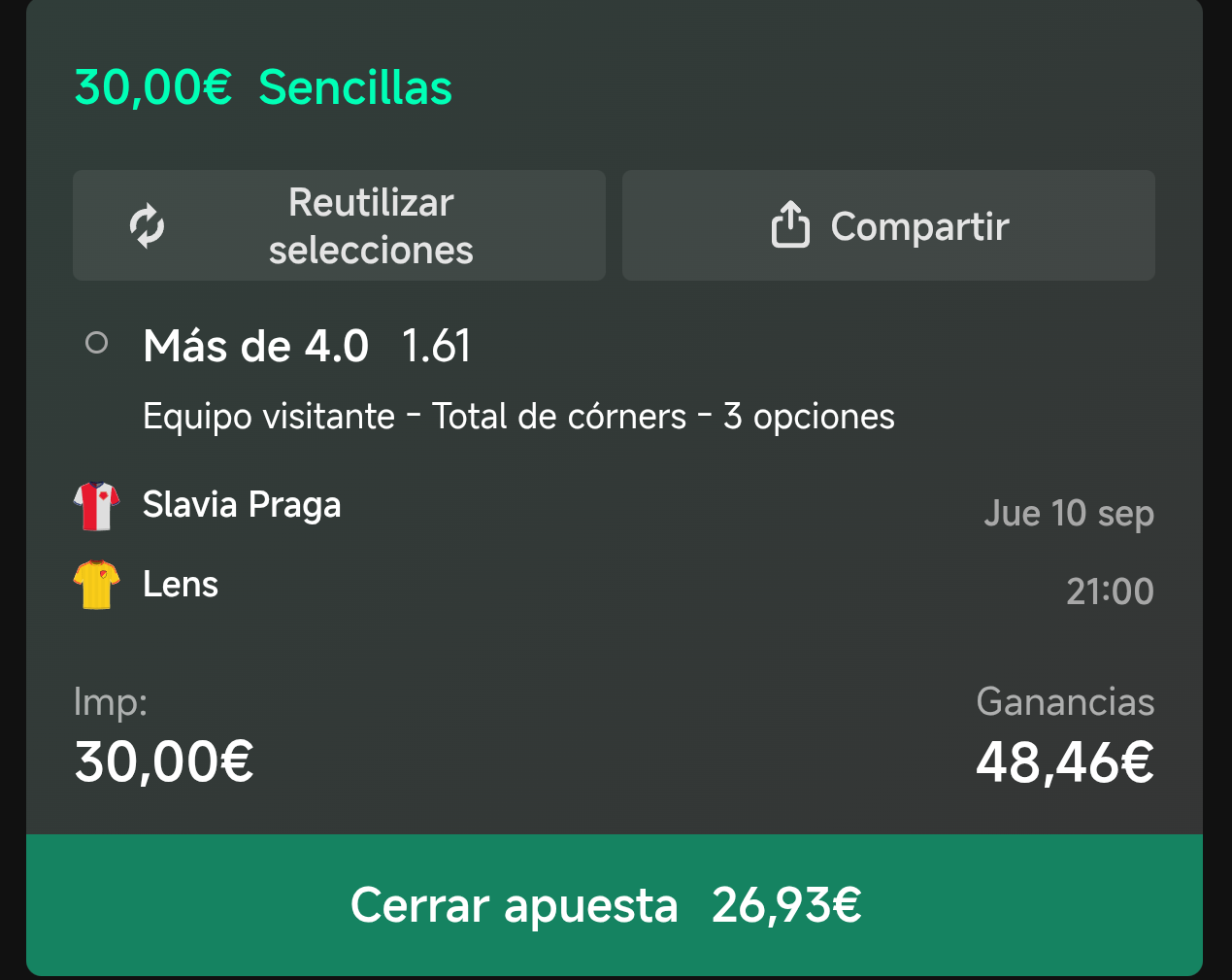Click Reutilizar selecciones button
This screenshot has height=980, width=1232.
[339, 225]
